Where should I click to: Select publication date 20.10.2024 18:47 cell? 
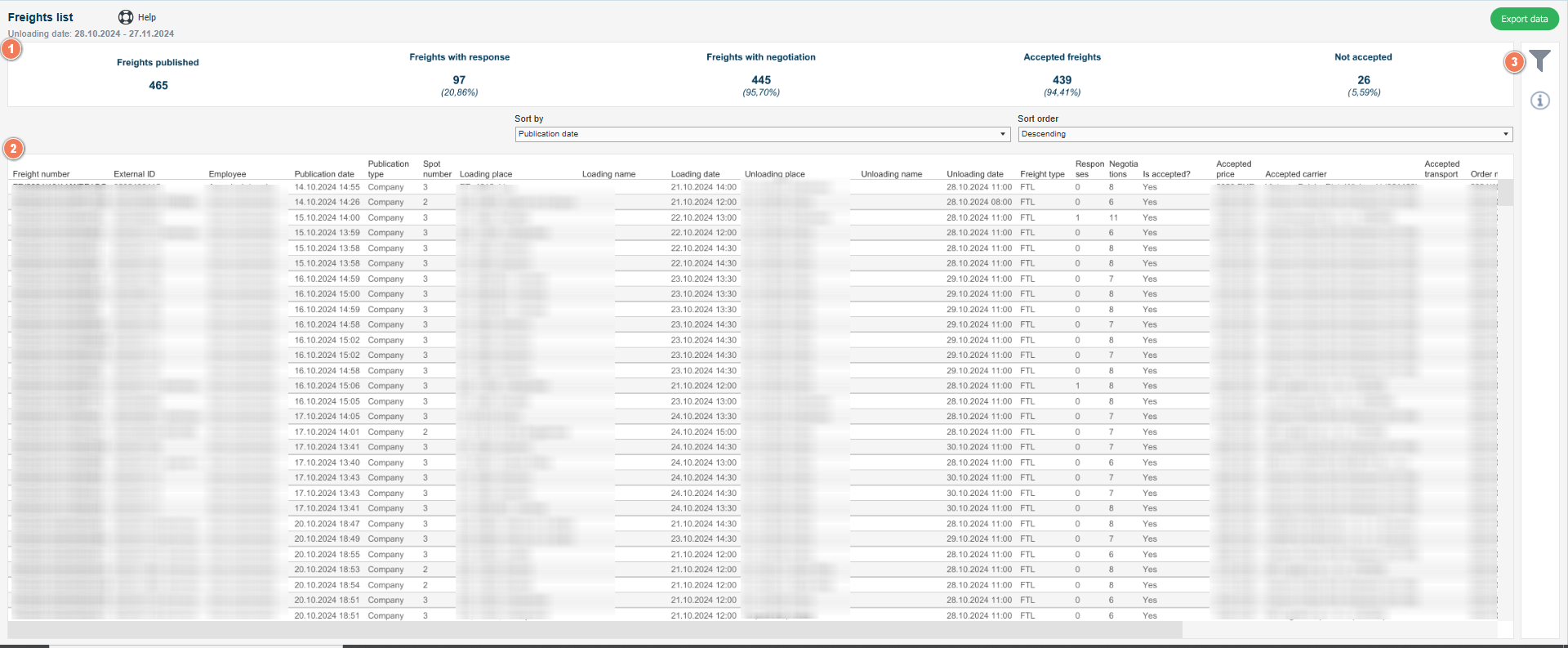(x=327, y=524)
